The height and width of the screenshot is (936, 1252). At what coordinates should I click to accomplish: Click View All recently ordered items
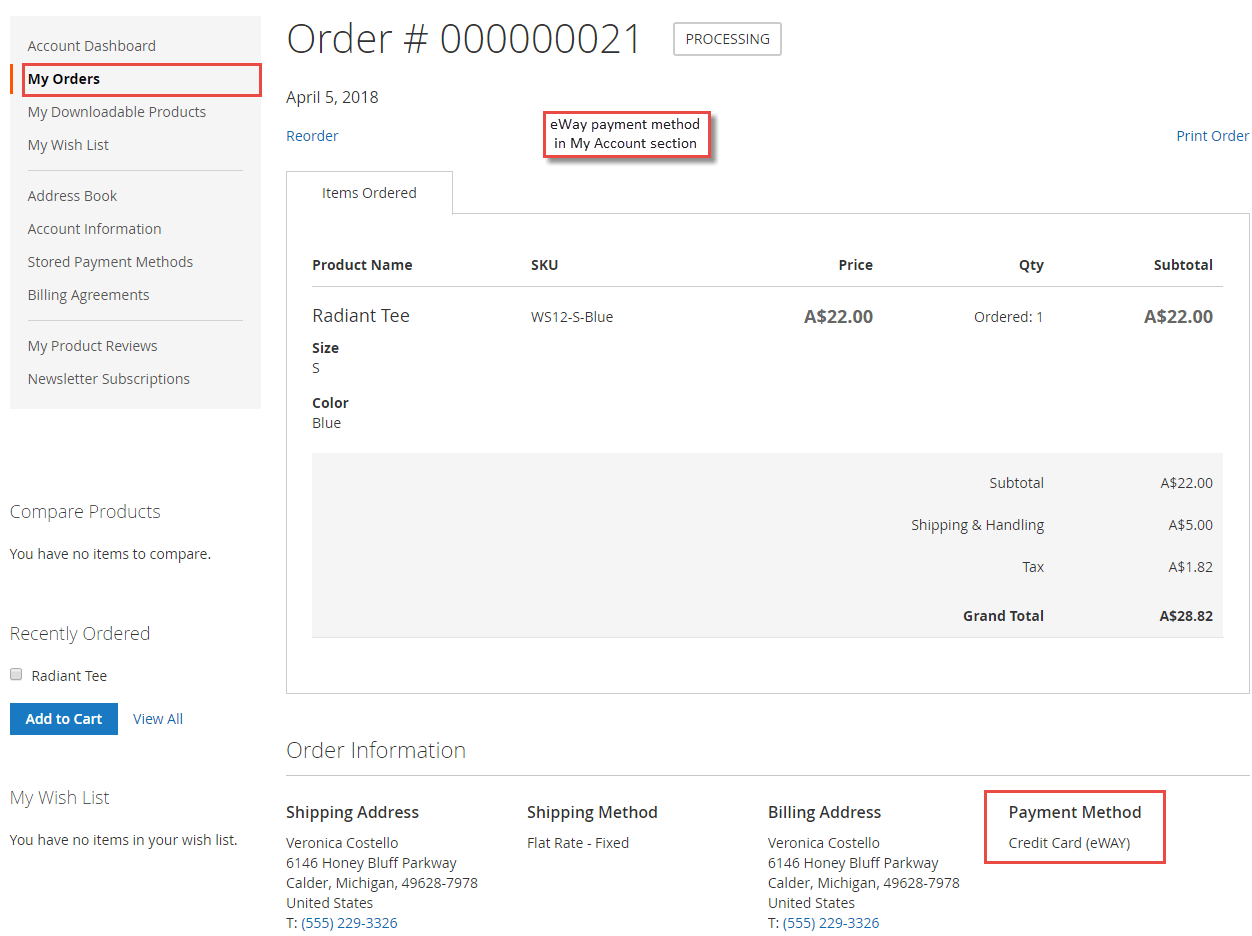coord(157,718)
